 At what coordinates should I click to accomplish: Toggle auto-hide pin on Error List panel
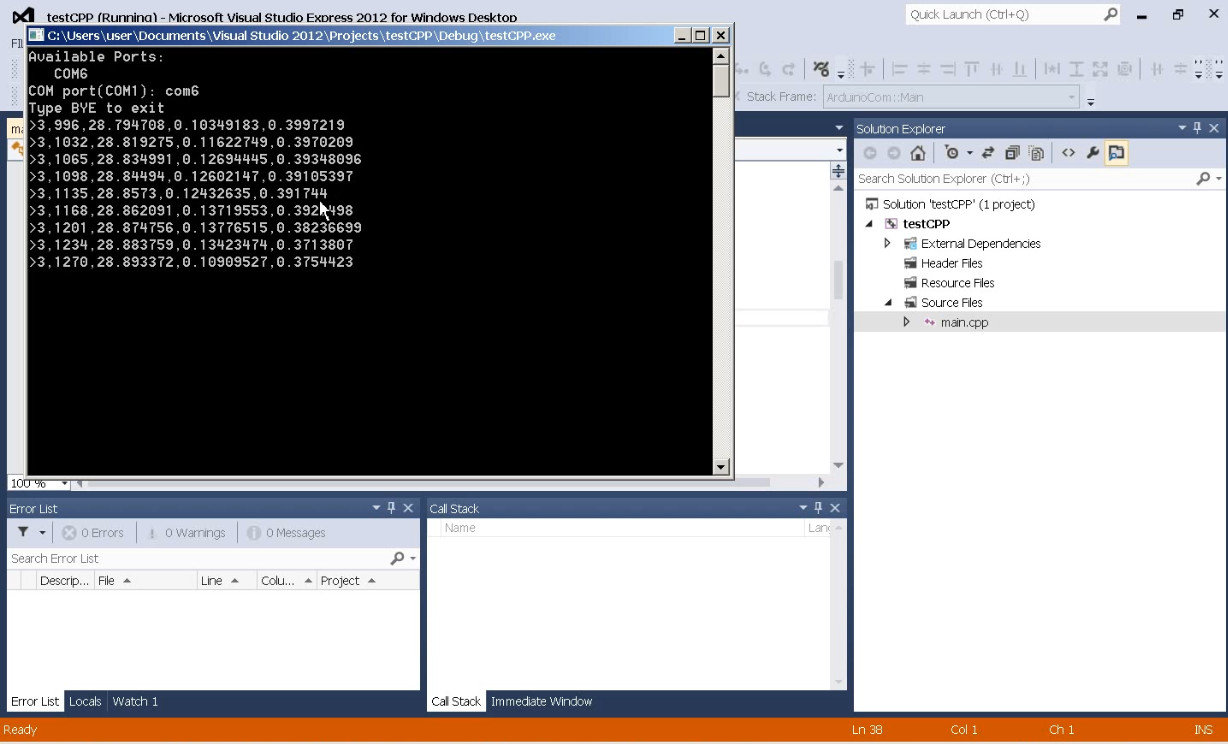coord(391,508)
